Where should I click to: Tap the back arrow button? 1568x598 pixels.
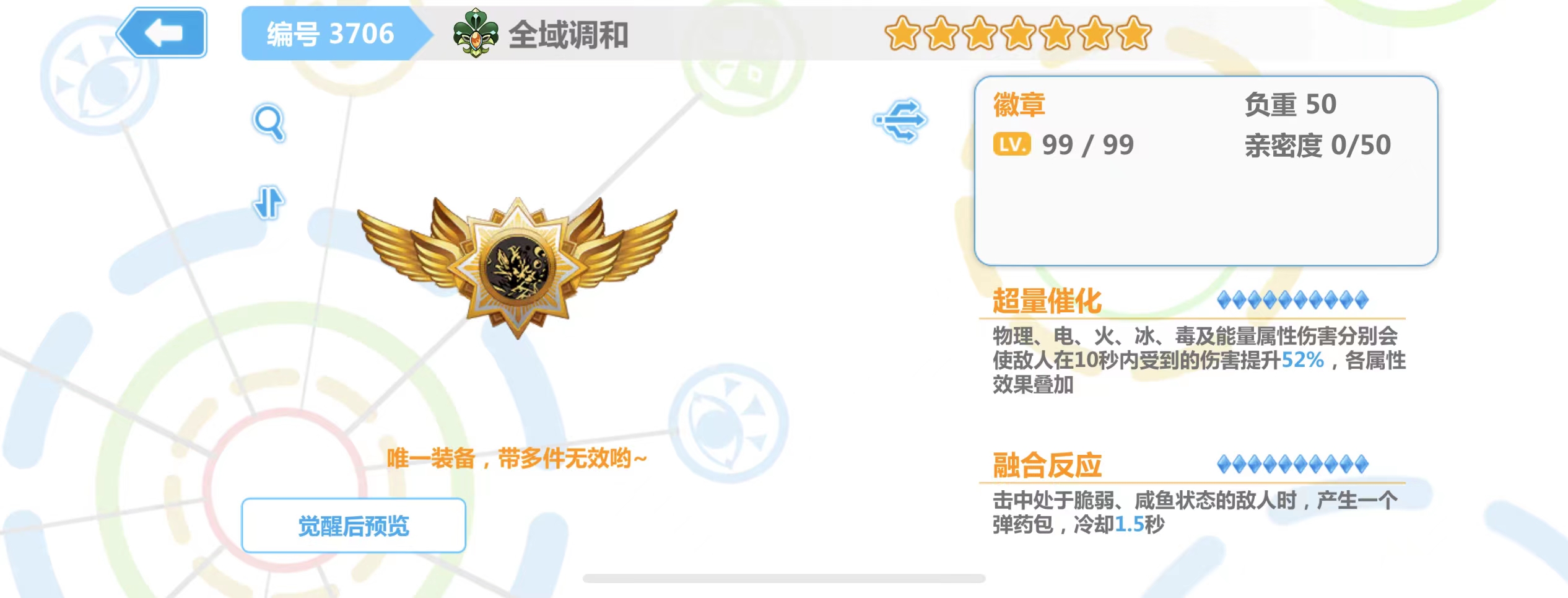coord(162,33)
